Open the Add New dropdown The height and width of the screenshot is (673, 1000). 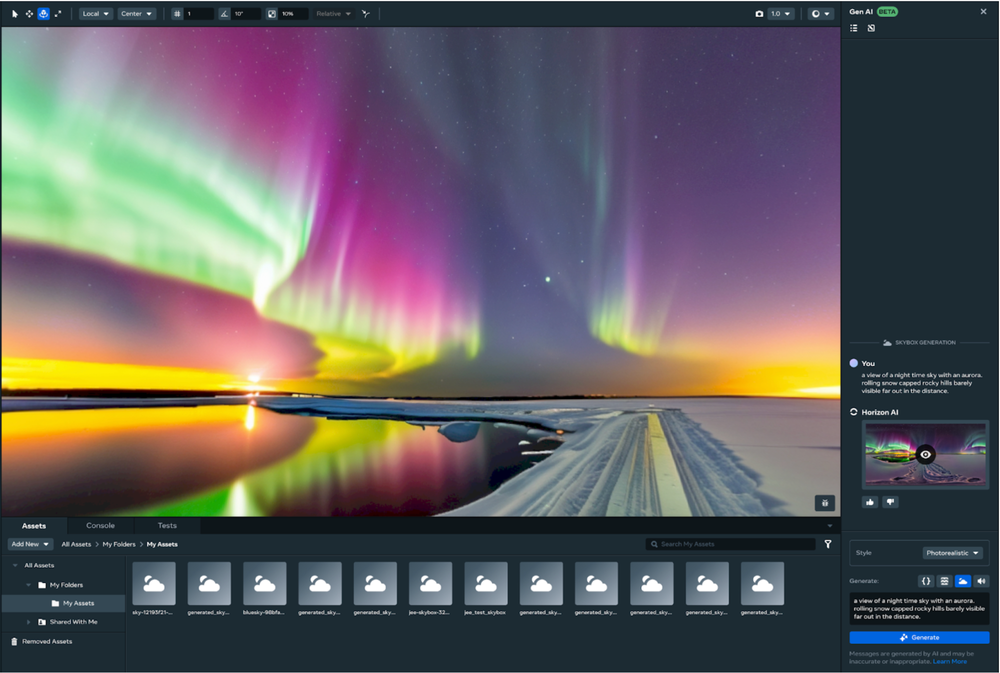coord(29,543)
